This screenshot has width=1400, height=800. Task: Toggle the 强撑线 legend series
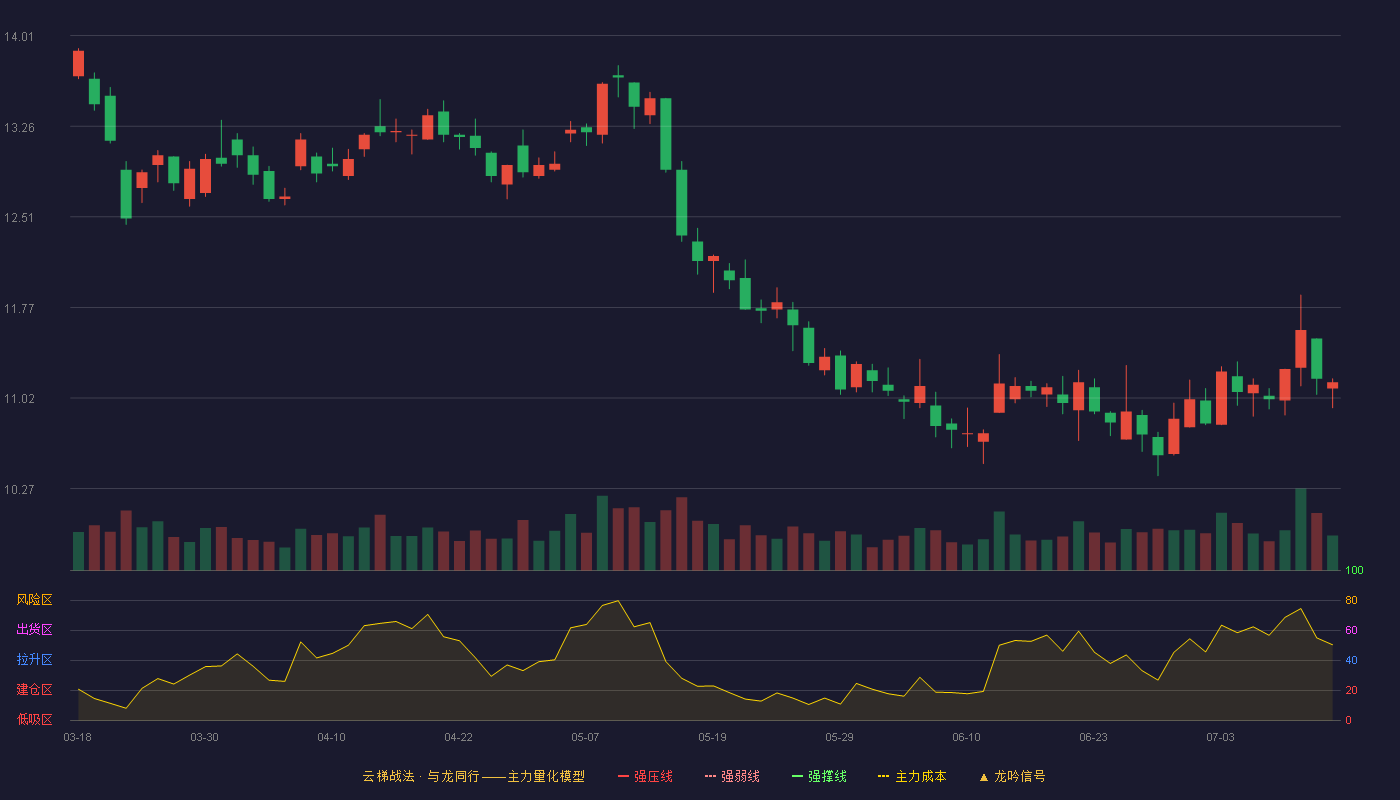[x=819, y=776]
